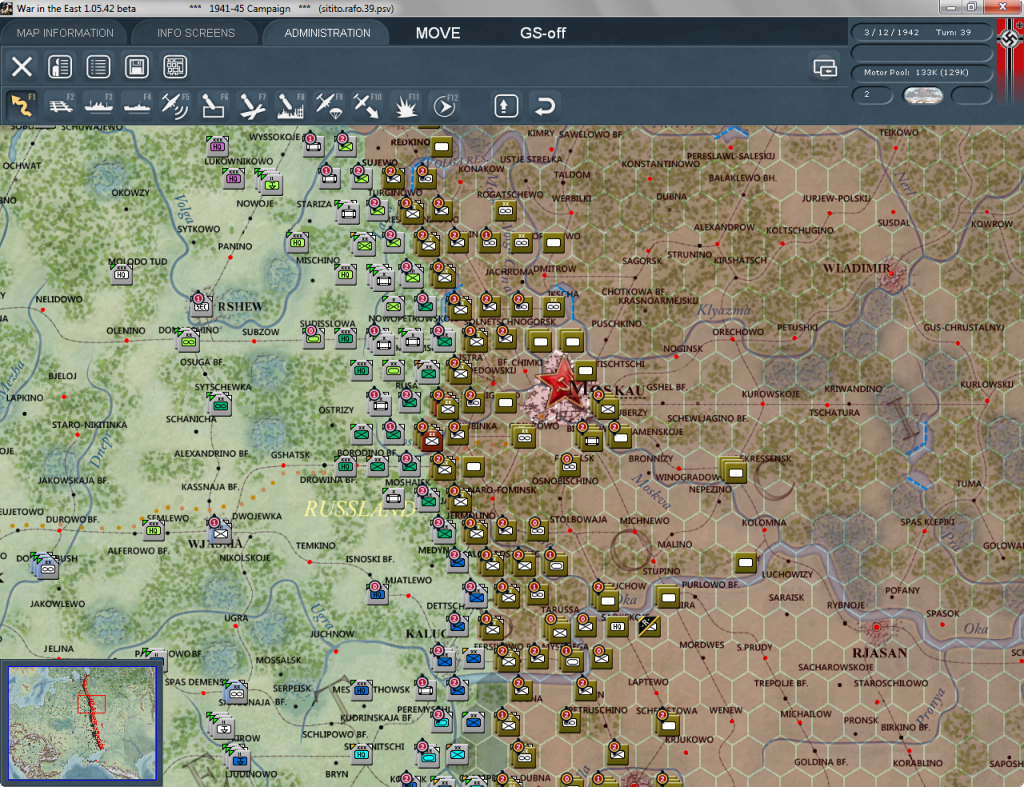Select HQ counter below Molodo Tud label
The width and height of the screenshot is (1024, 787).
tap(121, 274)
